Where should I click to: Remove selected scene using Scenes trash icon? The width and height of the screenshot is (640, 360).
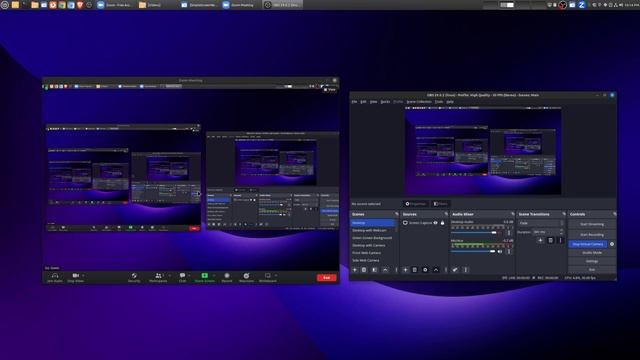(x=364, y=270)
